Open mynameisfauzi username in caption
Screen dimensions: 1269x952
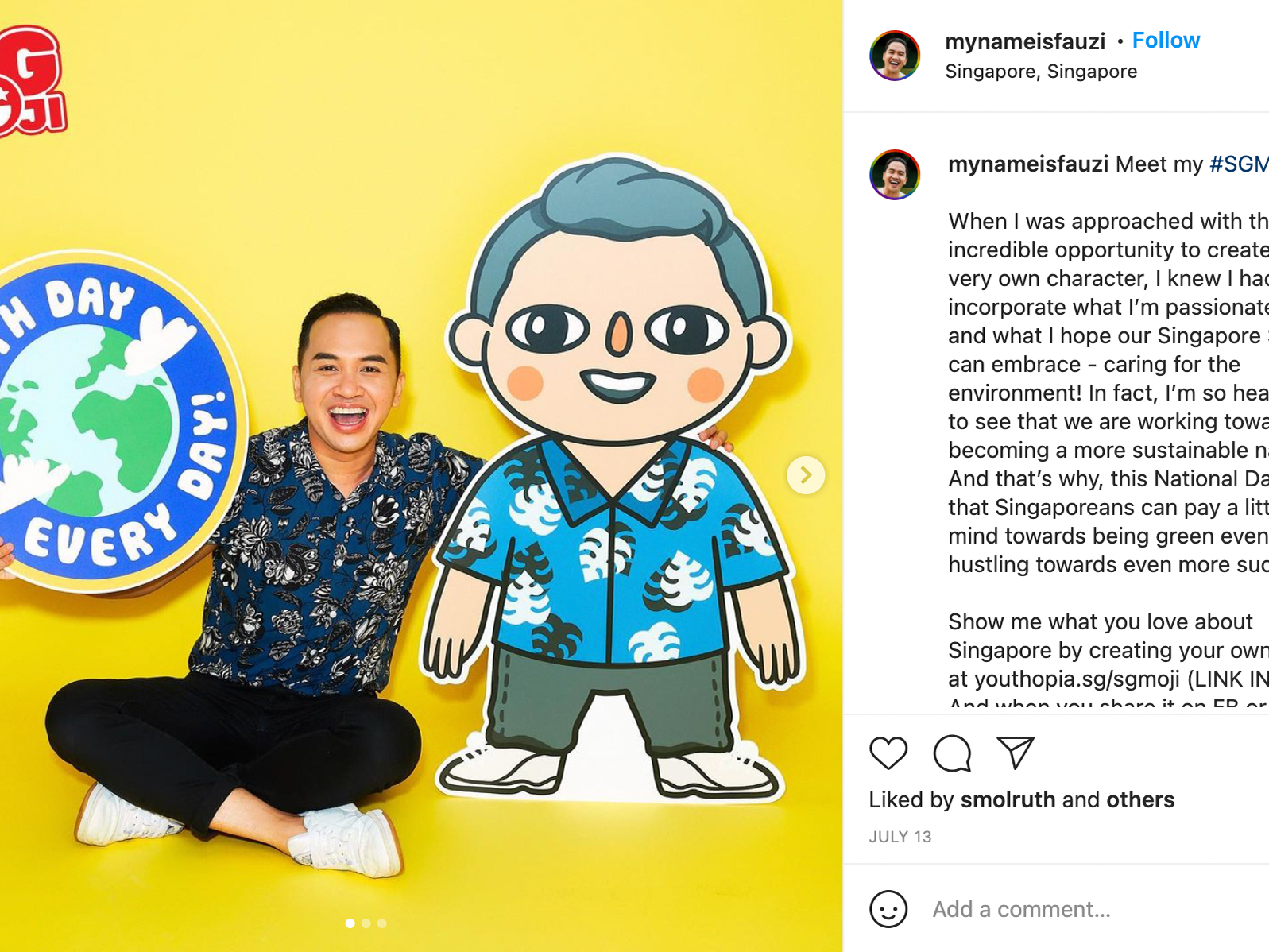tap(1028, 164)
